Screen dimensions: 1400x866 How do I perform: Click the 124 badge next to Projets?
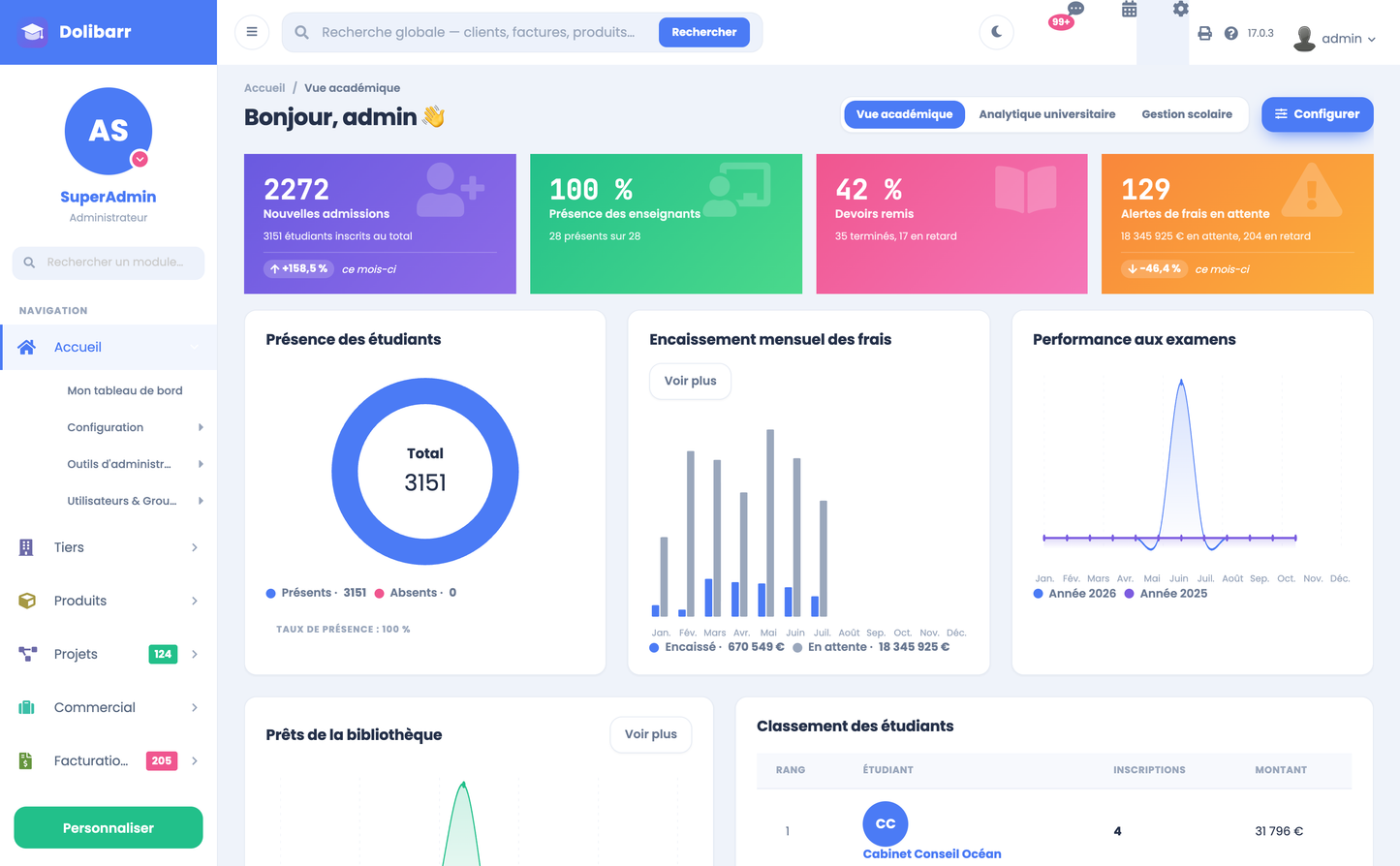click(x=163, y=654)
